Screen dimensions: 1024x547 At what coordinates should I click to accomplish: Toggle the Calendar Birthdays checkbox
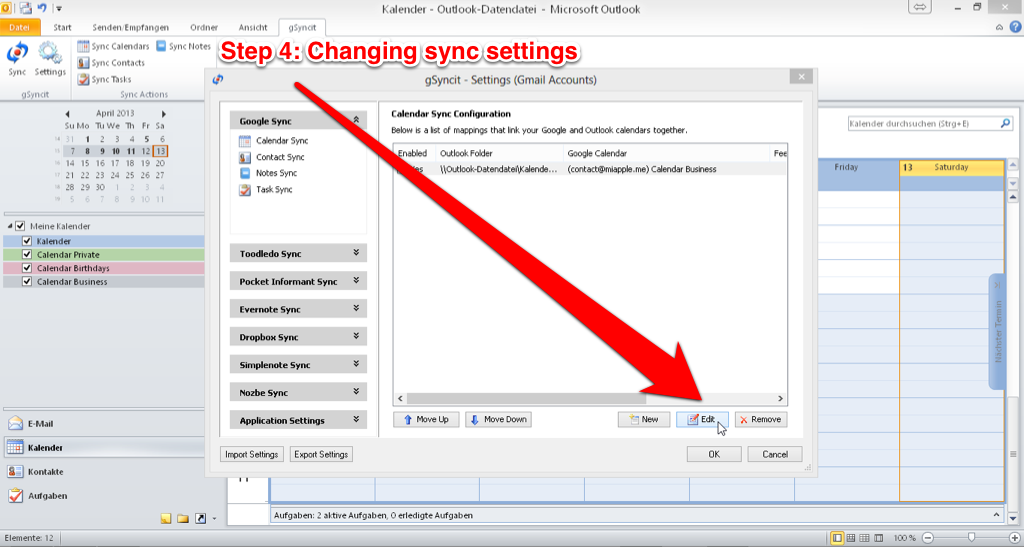(27, 268)
